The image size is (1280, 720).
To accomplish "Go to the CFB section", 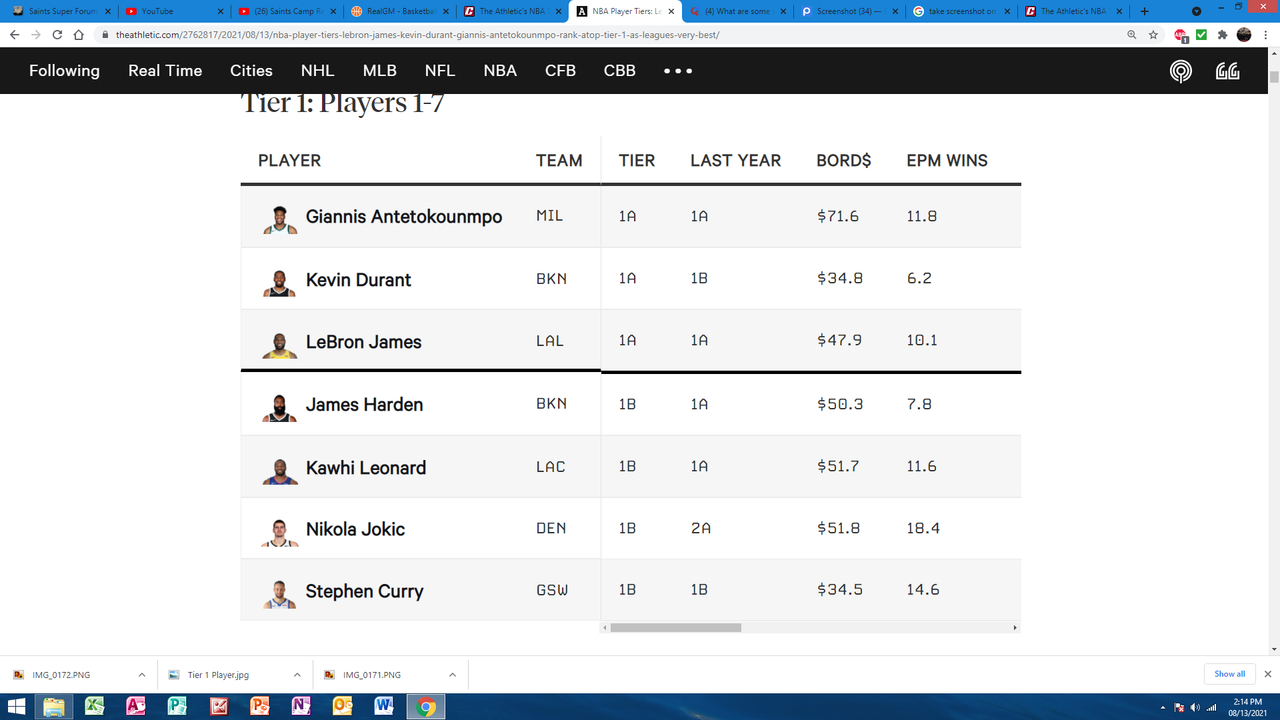I will pyautogui.click(x=560, y=71).
